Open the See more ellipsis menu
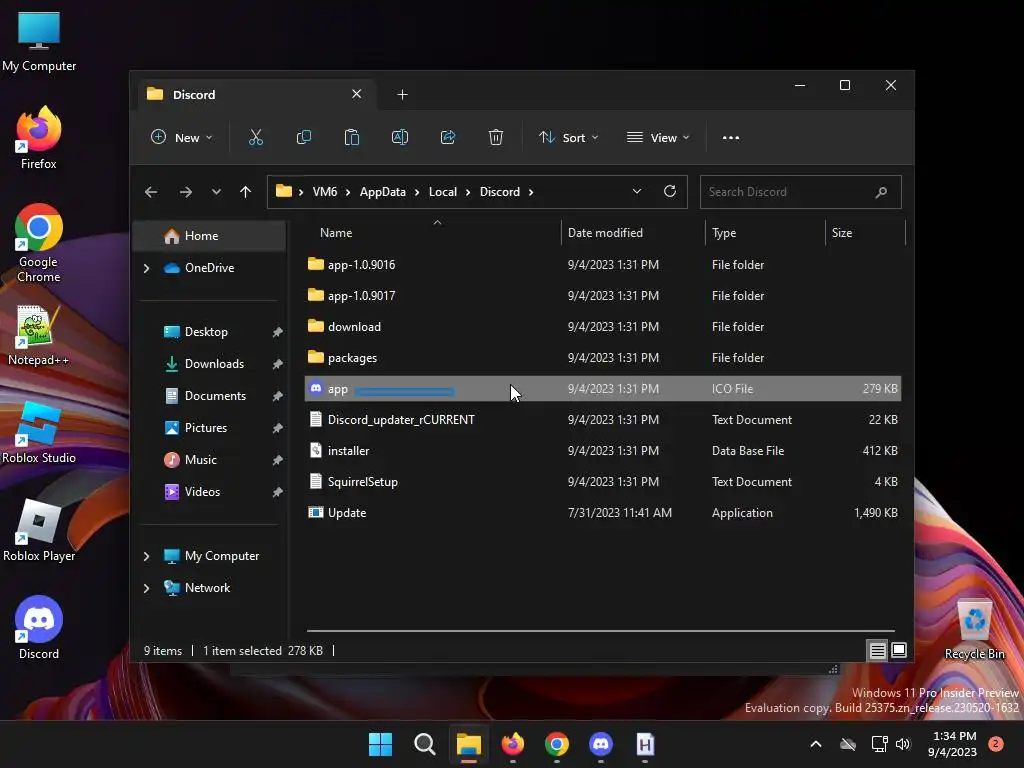Image resolution: width=1024 pixels, height=768 pixels. [731, 138]
